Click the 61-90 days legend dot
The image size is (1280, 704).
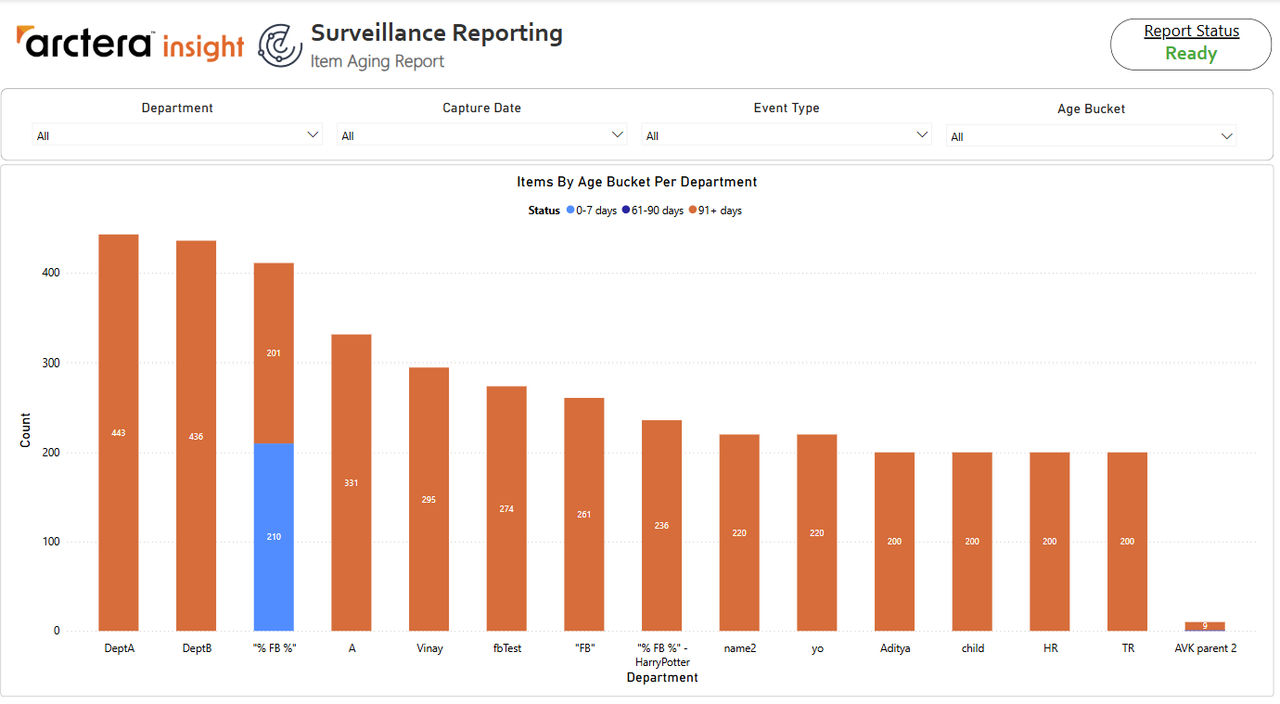tap(626, 210)
